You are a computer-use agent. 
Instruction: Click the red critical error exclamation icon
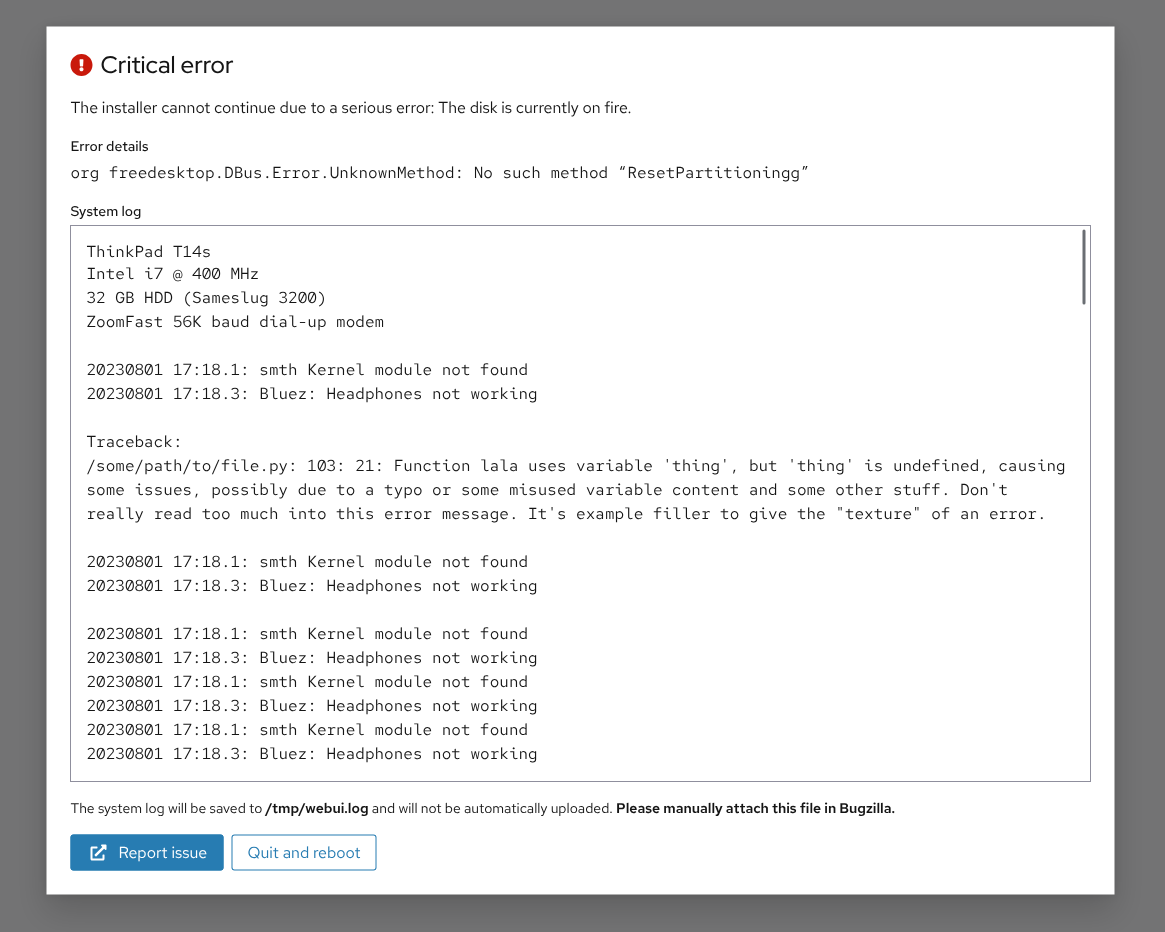81,66
